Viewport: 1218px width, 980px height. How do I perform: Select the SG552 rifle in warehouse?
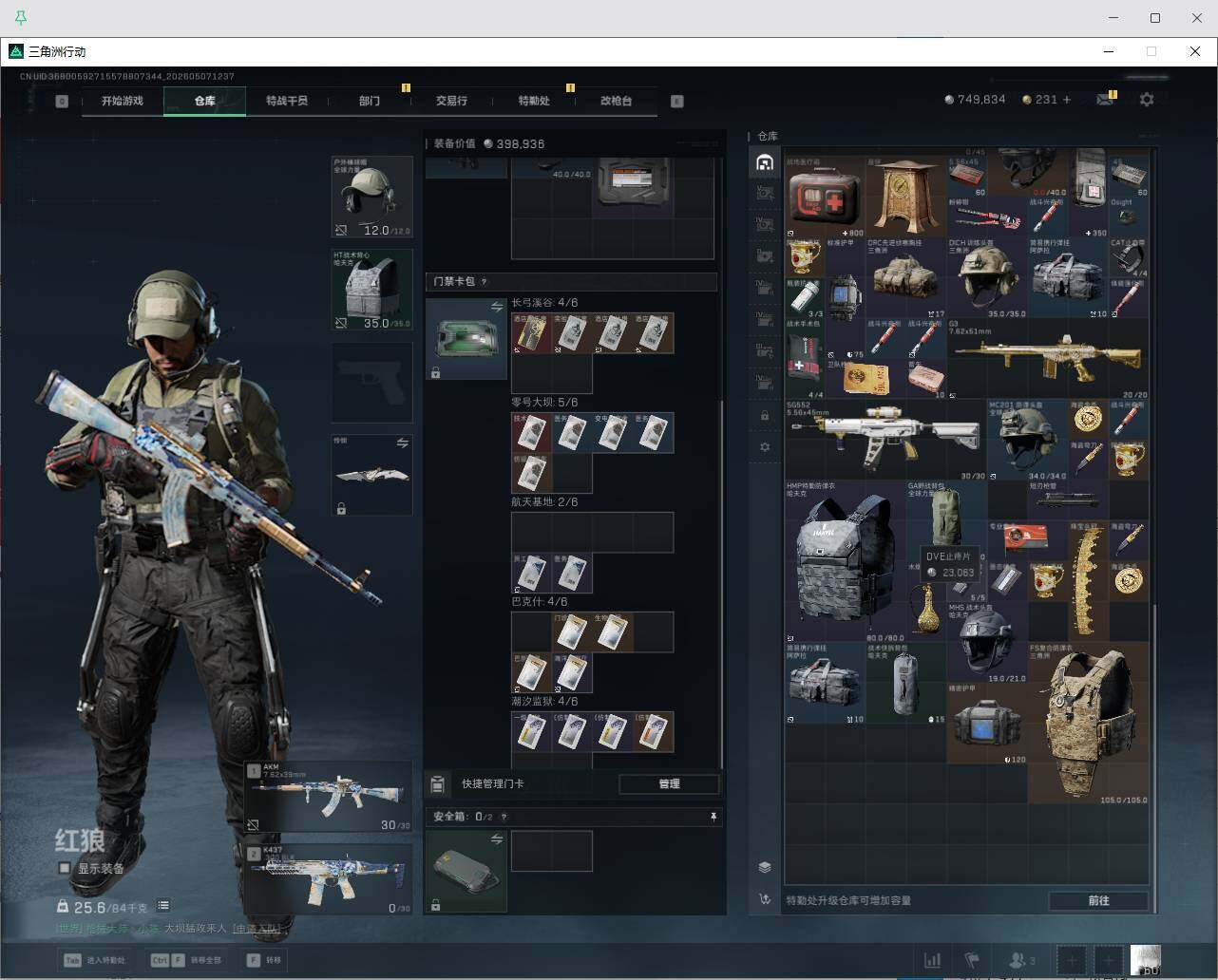click(x=885, y=440)
